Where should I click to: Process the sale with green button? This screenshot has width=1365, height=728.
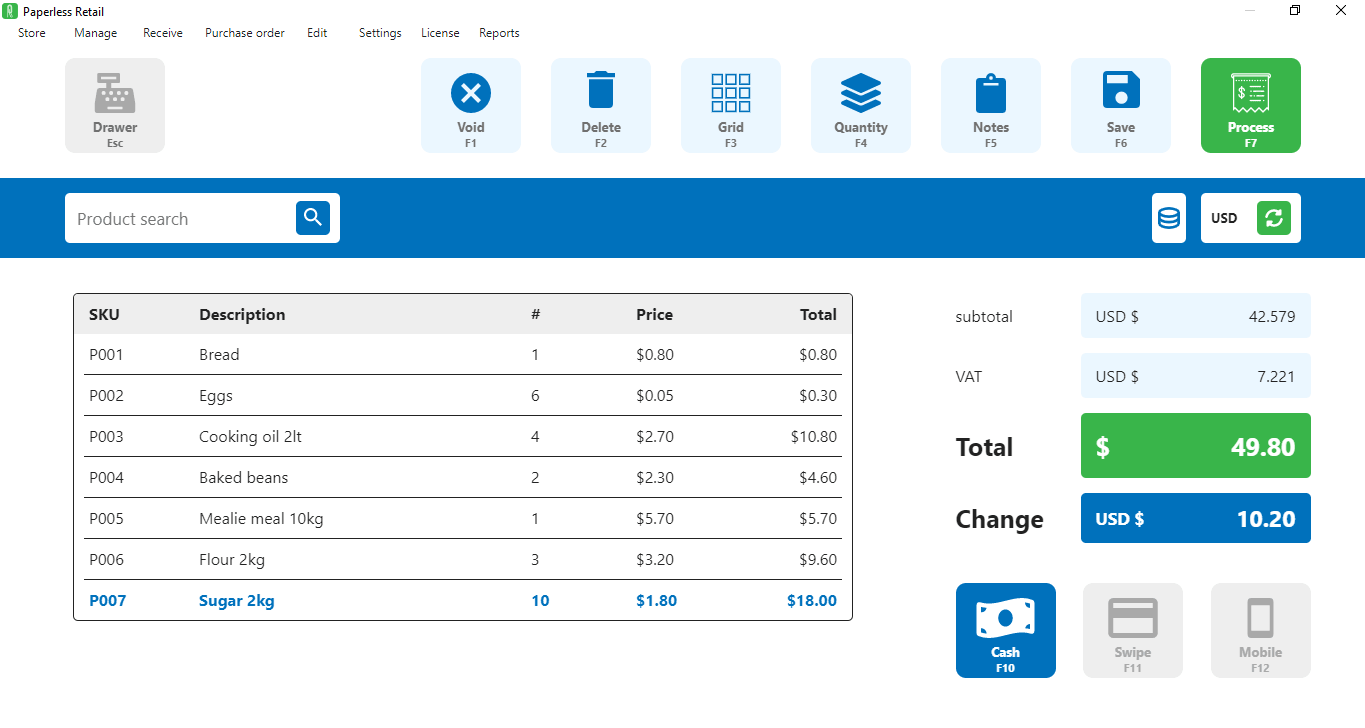coord(1251,106)
